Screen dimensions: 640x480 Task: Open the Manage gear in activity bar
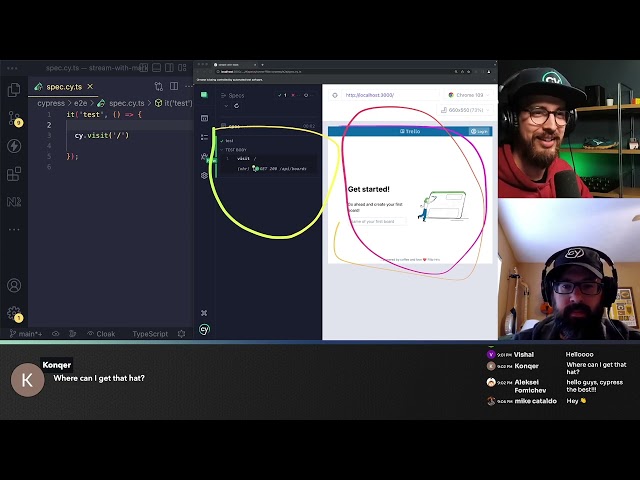14,313
